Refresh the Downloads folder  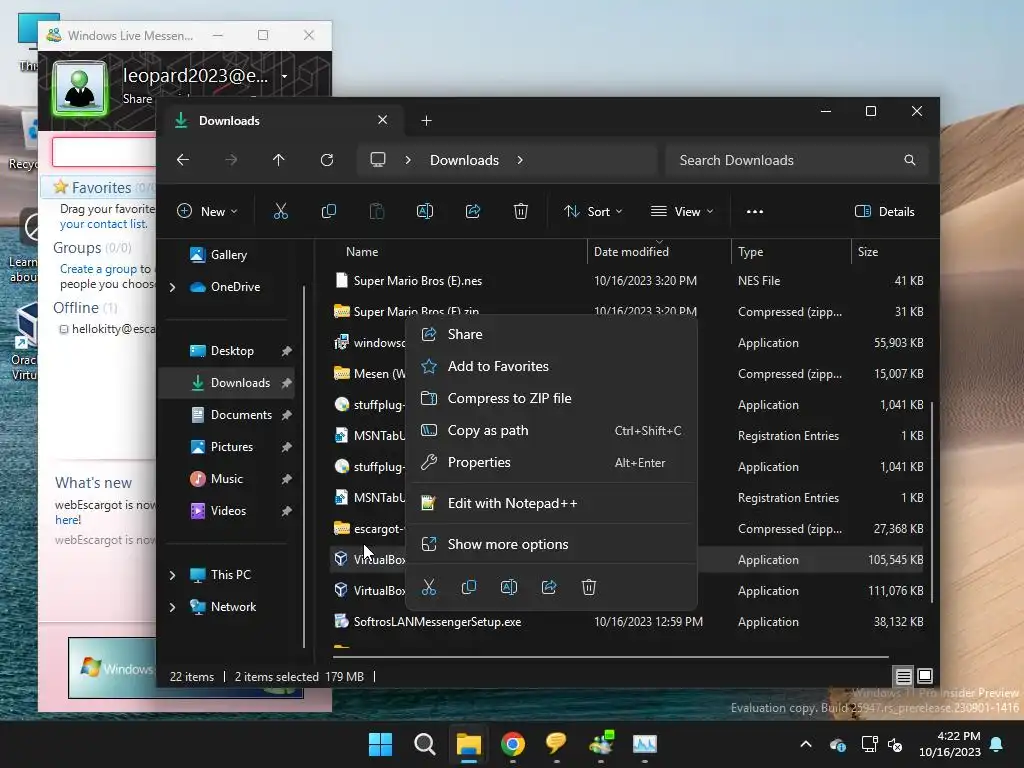pyautogui.click(x=327, y=160)
